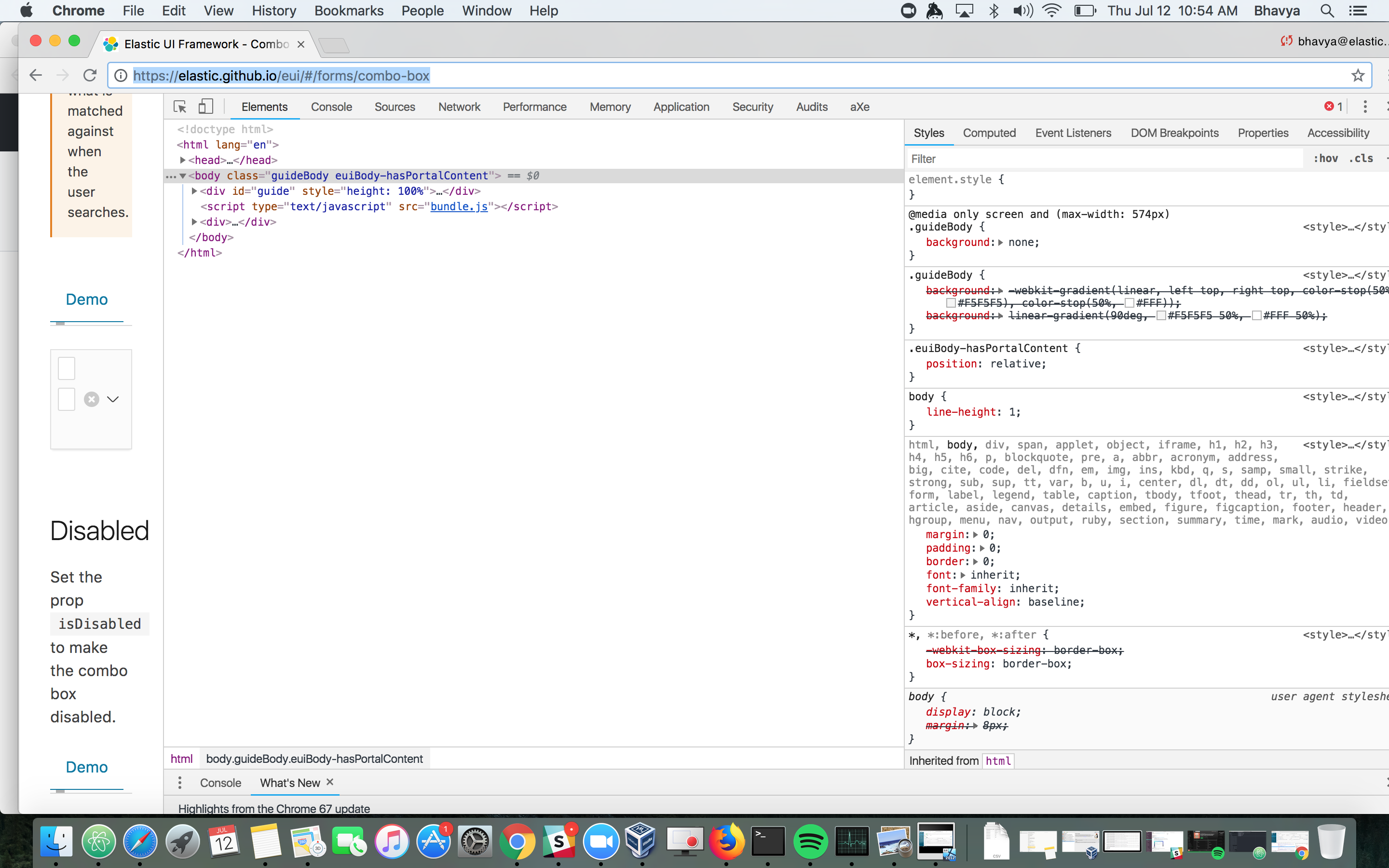1389x868 pixels.
Task: Open the combo box dropdown in the demo
Action: pos(112,399)
